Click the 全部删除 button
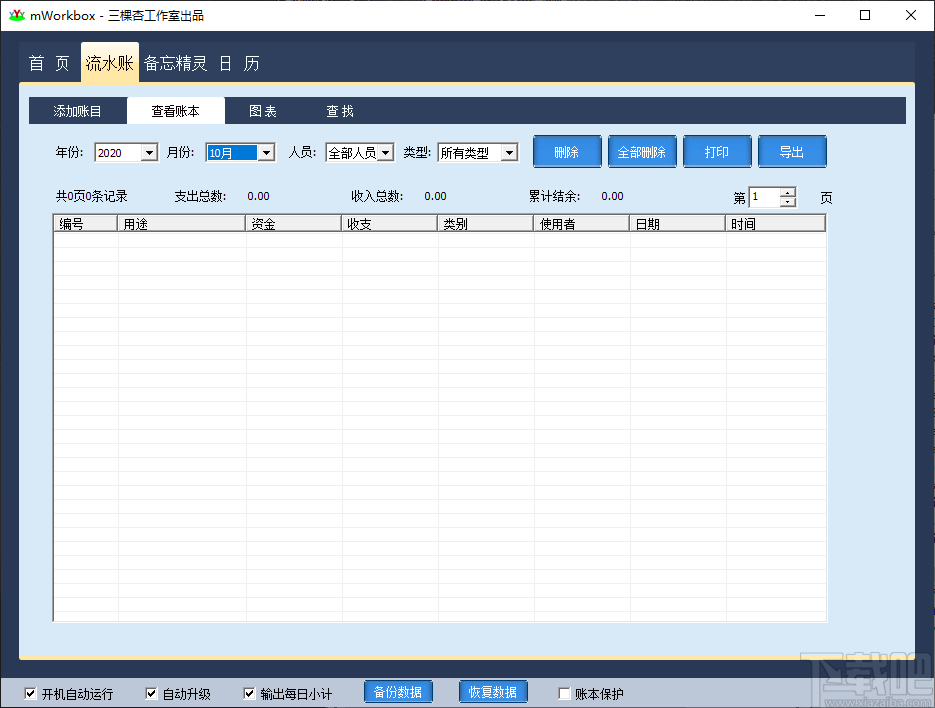Image resolution: width=935 pixels, height=708 pixels. [642, 152]
